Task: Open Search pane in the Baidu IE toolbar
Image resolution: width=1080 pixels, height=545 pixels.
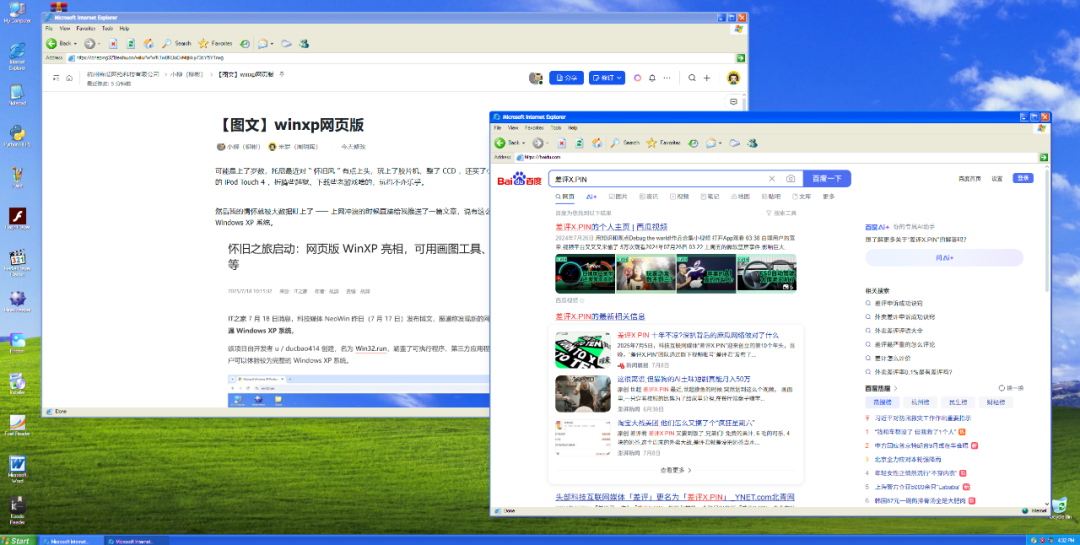Action: tap(625, 143)
